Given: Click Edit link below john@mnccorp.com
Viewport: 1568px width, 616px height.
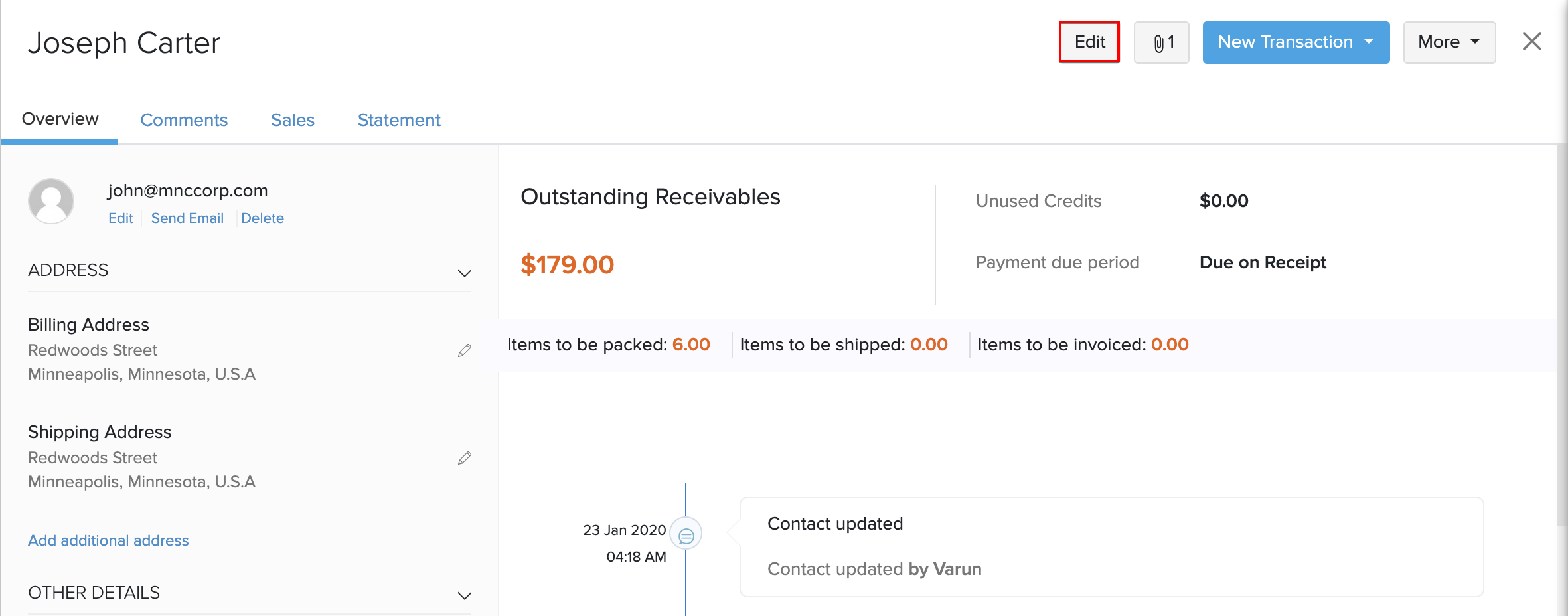Looking at the screenshot, I should pyautogui.click(x=120, y=218).
